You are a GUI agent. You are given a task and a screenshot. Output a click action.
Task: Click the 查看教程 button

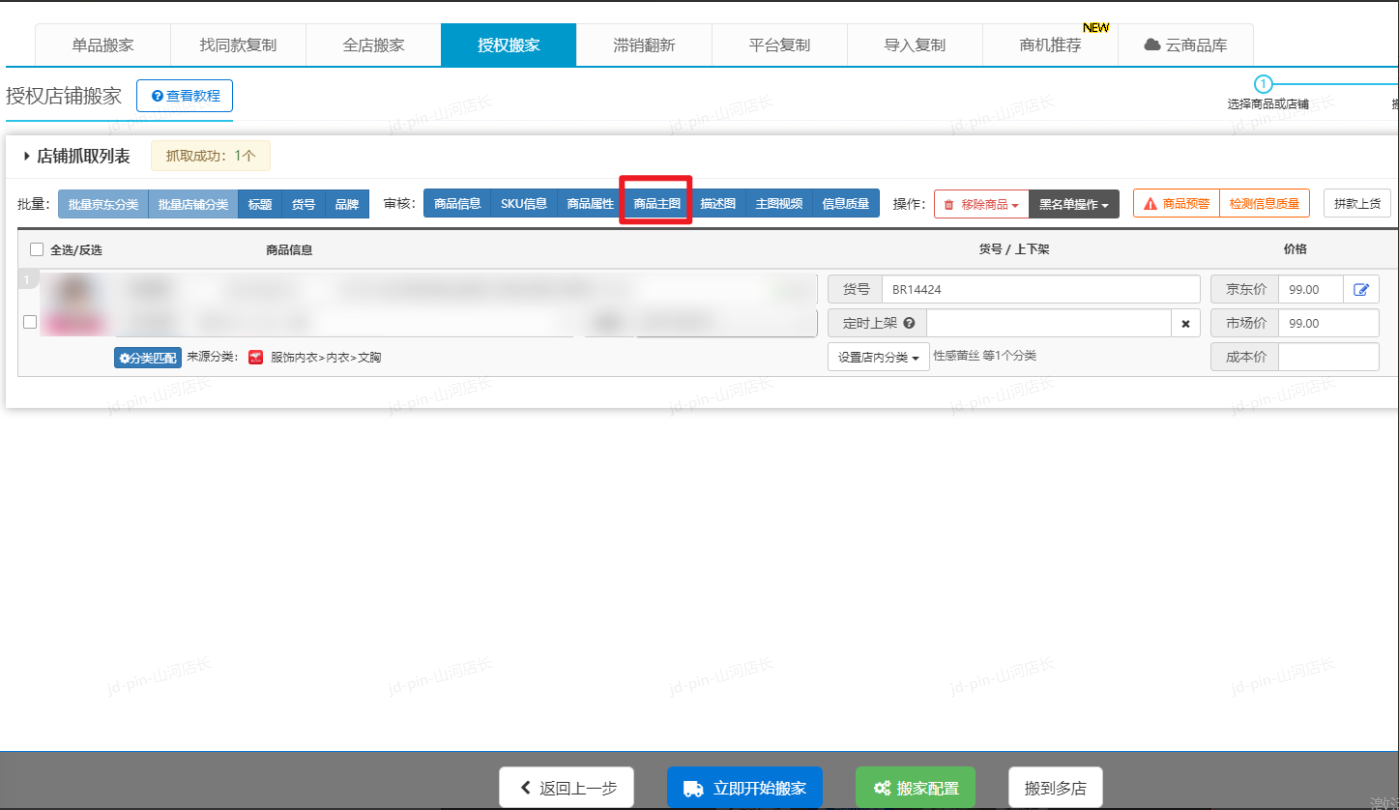(x=185, y=96)
